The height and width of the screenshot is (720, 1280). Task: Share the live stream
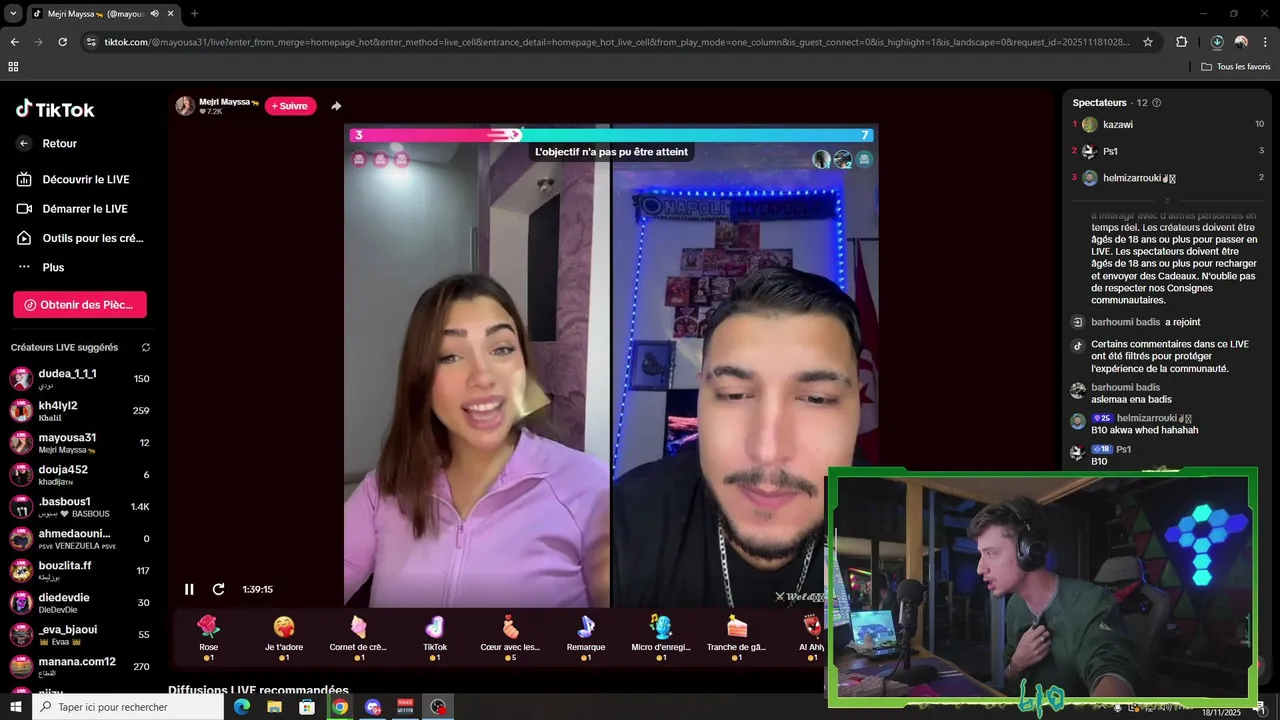coord(336,106)
